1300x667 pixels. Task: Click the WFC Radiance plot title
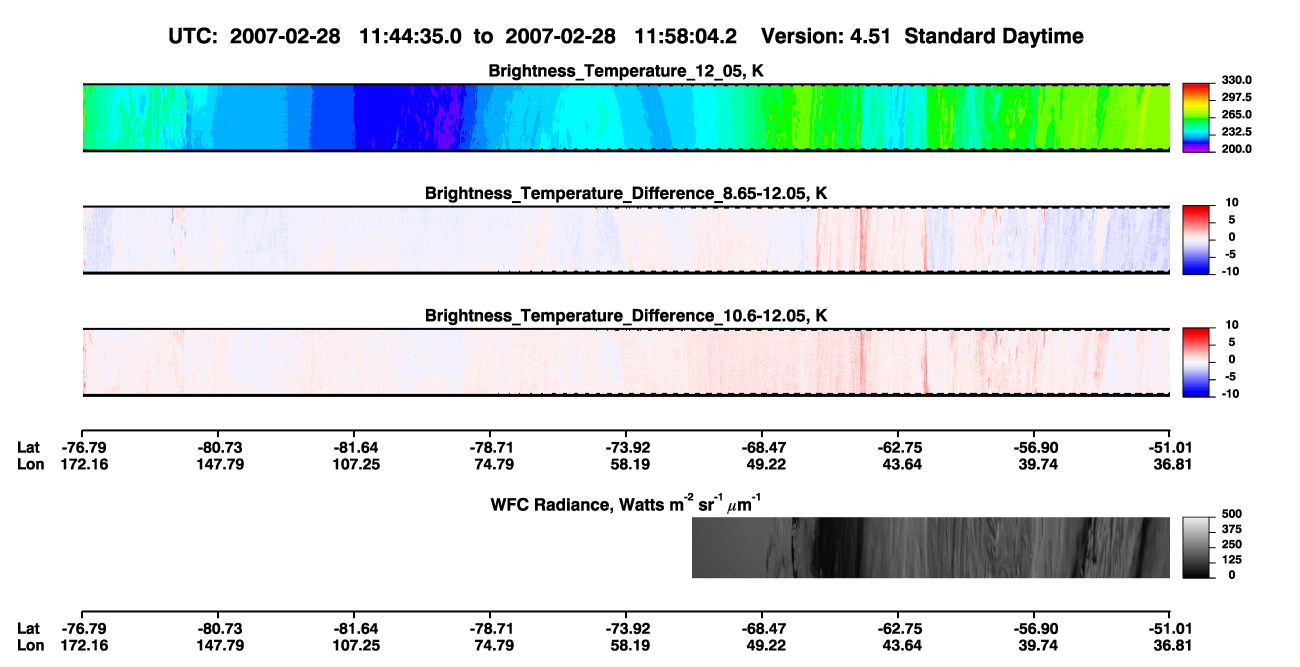tap(626, 504)
